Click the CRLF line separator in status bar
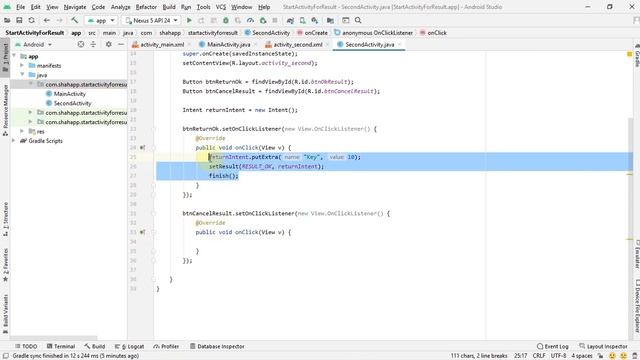 [x=539, y=356]
